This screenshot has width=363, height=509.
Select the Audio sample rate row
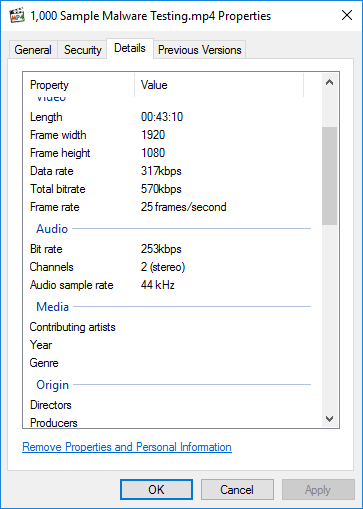(x=170, y=285)
